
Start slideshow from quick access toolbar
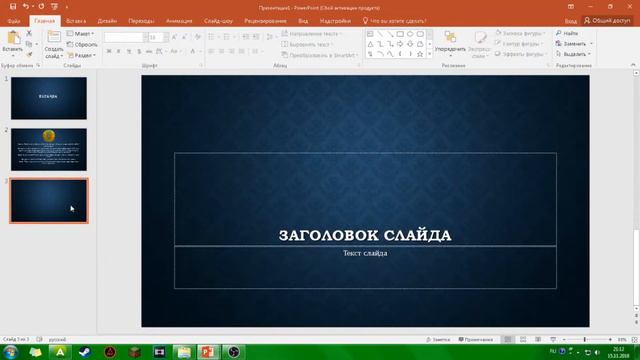pyautogui.click(x=54, y=7)
